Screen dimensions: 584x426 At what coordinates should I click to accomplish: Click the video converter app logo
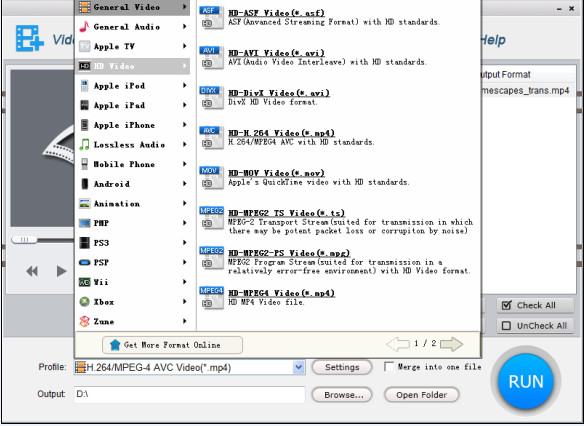coord(30,38)
